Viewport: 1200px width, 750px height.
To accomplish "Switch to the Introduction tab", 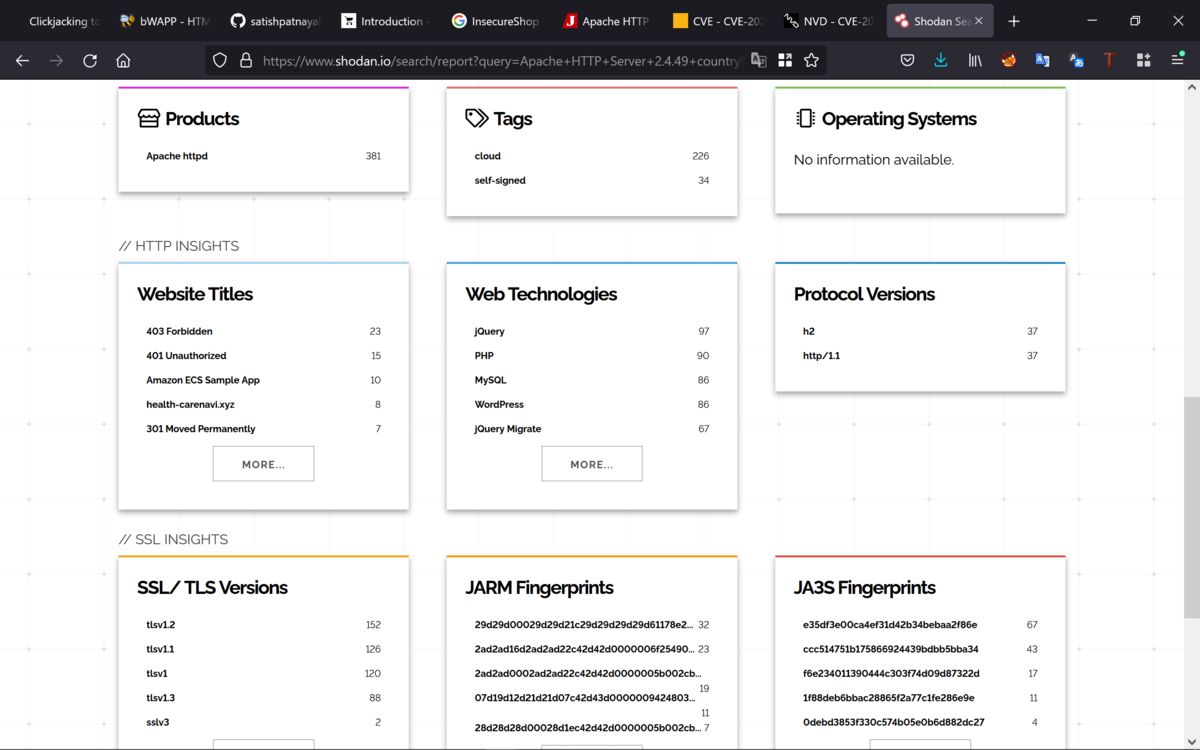I will click(x=386, y=21).
